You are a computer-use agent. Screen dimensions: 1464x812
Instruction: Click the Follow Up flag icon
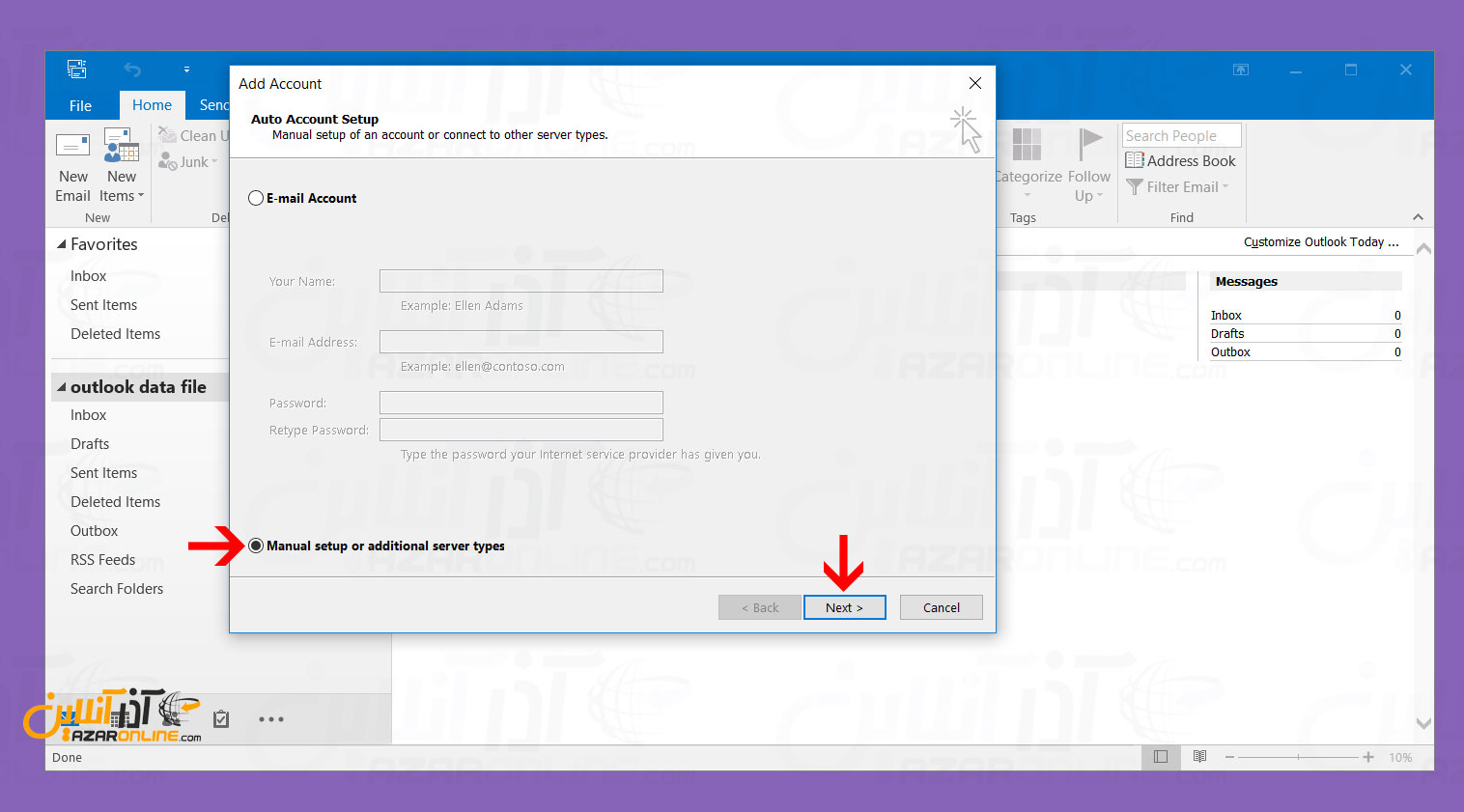(1089, 145)
